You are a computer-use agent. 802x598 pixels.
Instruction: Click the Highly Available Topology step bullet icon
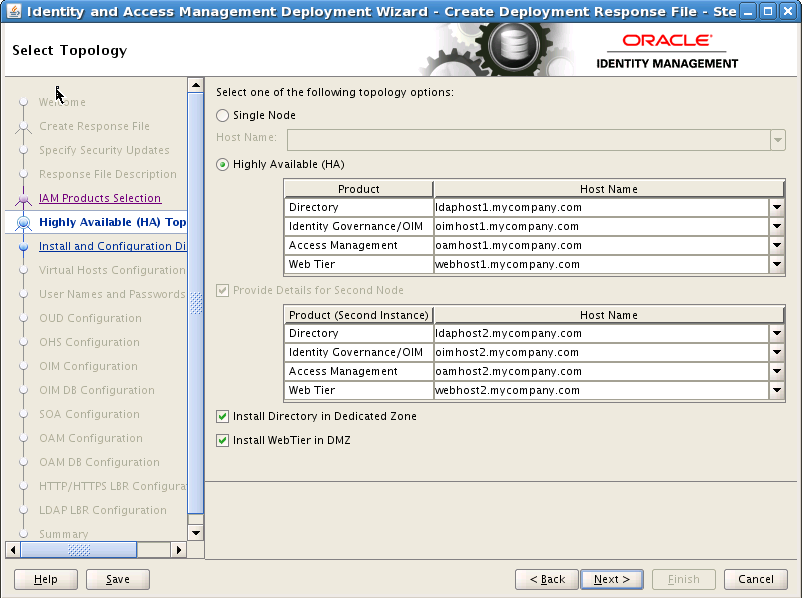pos(23,223)
